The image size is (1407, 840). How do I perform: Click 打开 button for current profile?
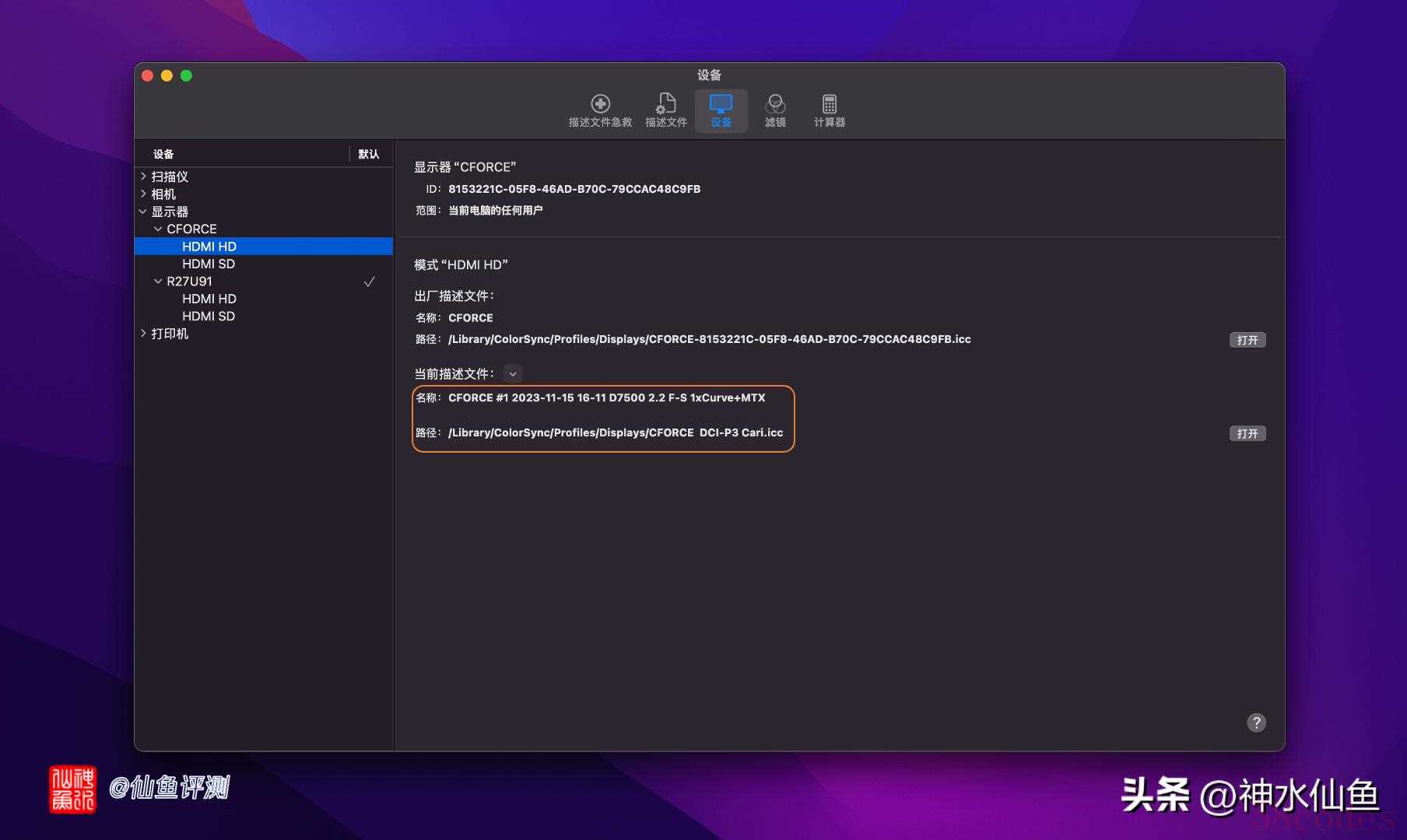pos(1247,433)
